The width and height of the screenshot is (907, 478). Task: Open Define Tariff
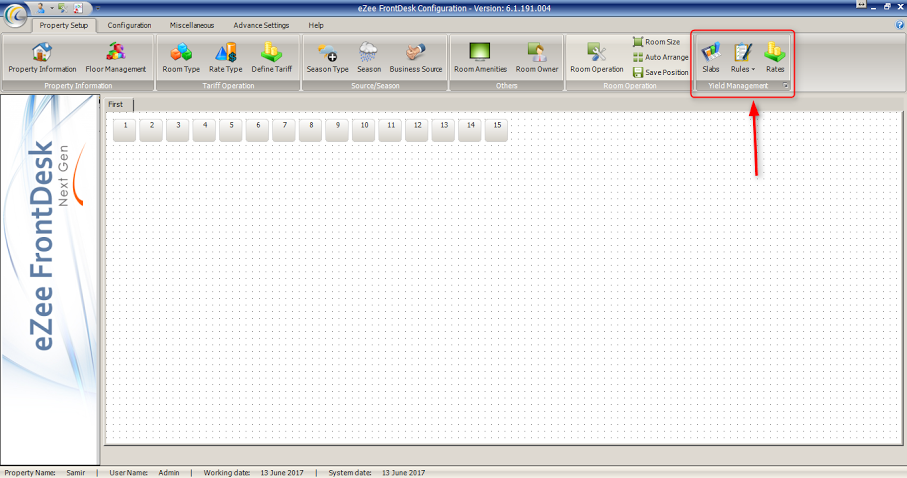point(271,58)
